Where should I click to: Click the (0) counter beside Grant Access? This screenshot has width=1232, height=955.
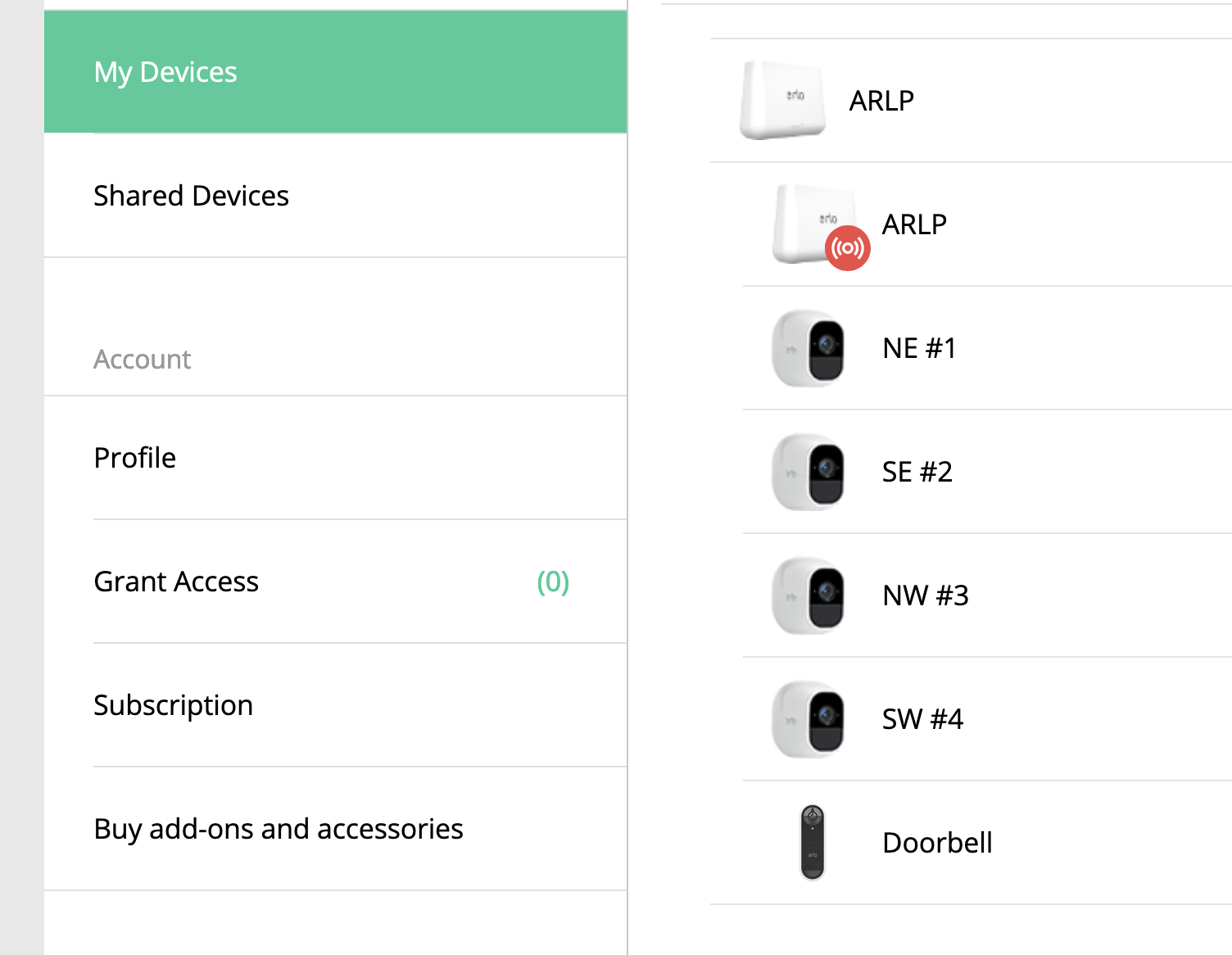553,582
